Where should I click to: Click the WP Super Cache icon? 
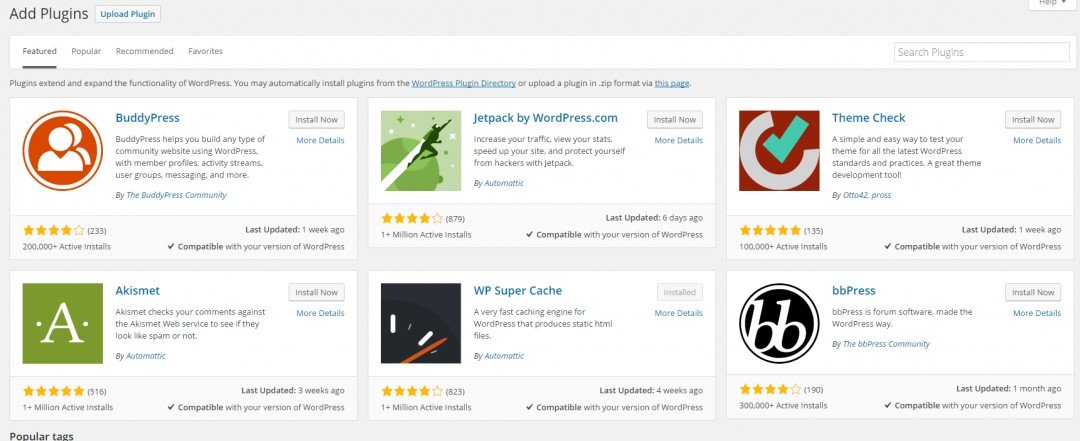point(421,323)
